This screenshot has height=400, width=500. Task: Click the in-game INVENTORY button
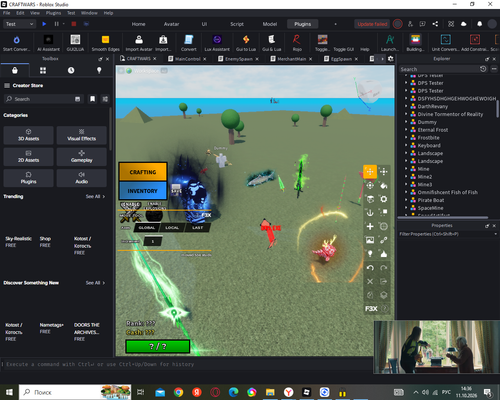pos(143,191)
